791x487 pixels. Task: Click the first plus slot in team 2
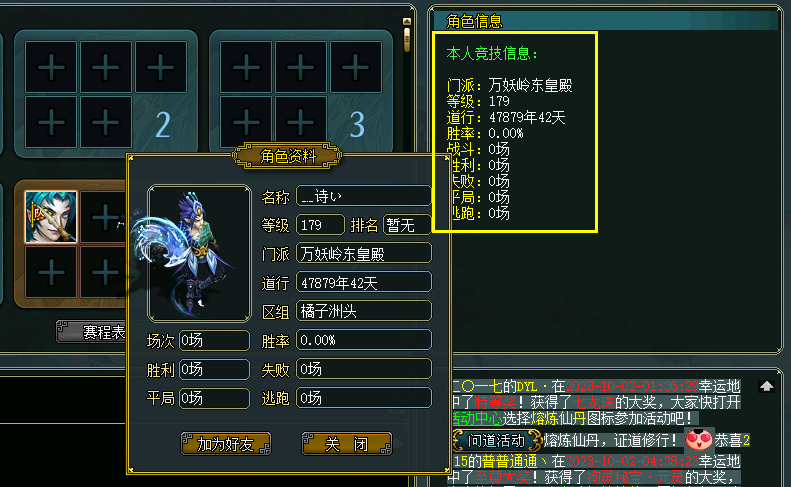[x=51, y=67]
